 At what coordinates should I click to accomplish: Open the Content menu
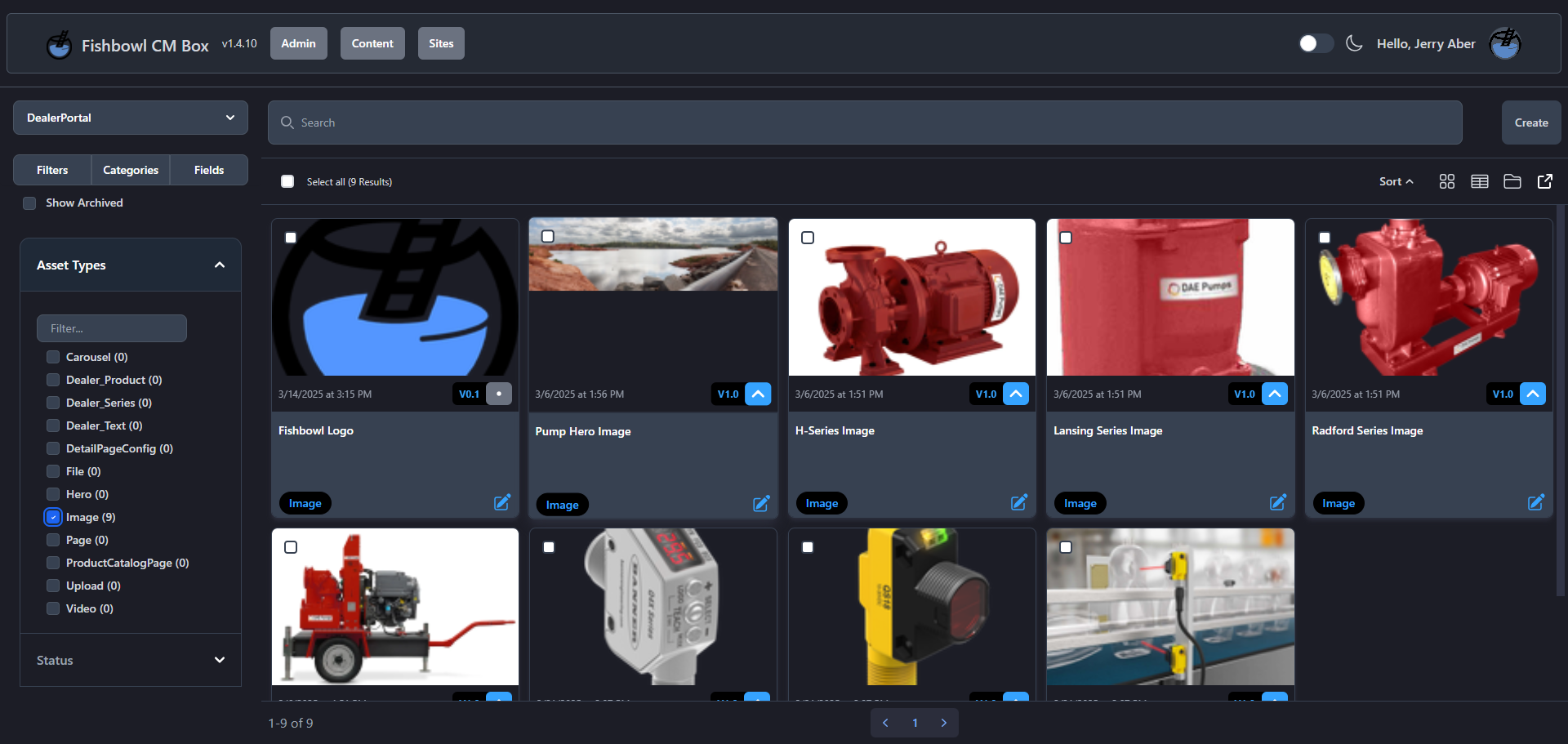372,43
